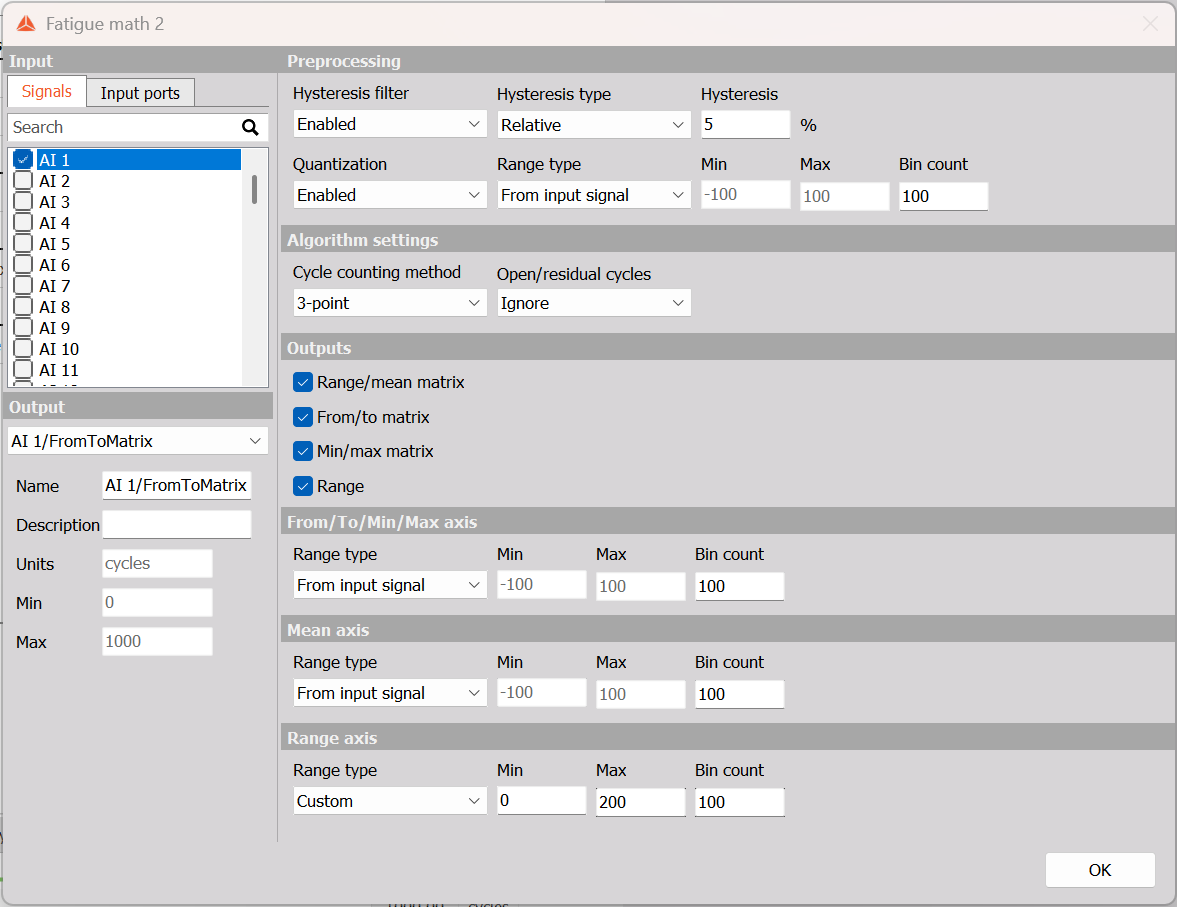Click the output Max field showing 1000
This screenshot has height=907, width=1177.
click(x=157, y=641)
